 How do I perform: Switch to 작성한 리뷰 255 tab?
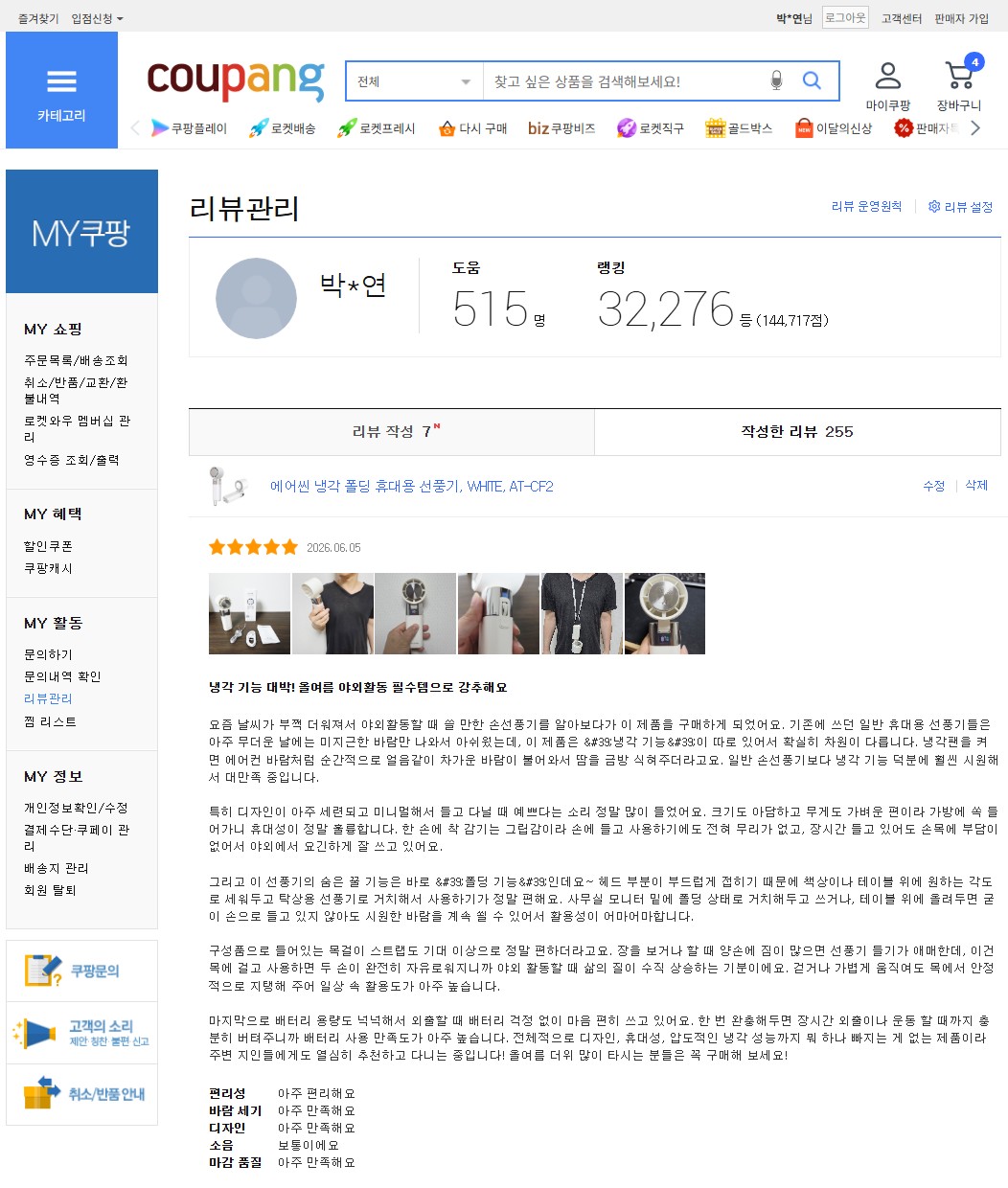point(797,432)
